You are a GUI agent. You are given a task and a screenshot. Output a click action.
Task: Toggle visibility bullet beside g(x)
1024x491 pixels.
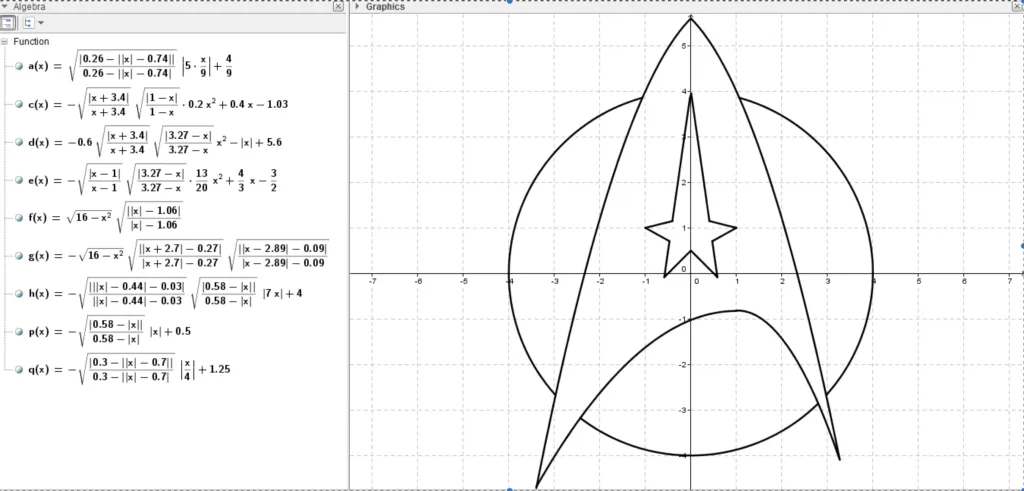(19, 256)
